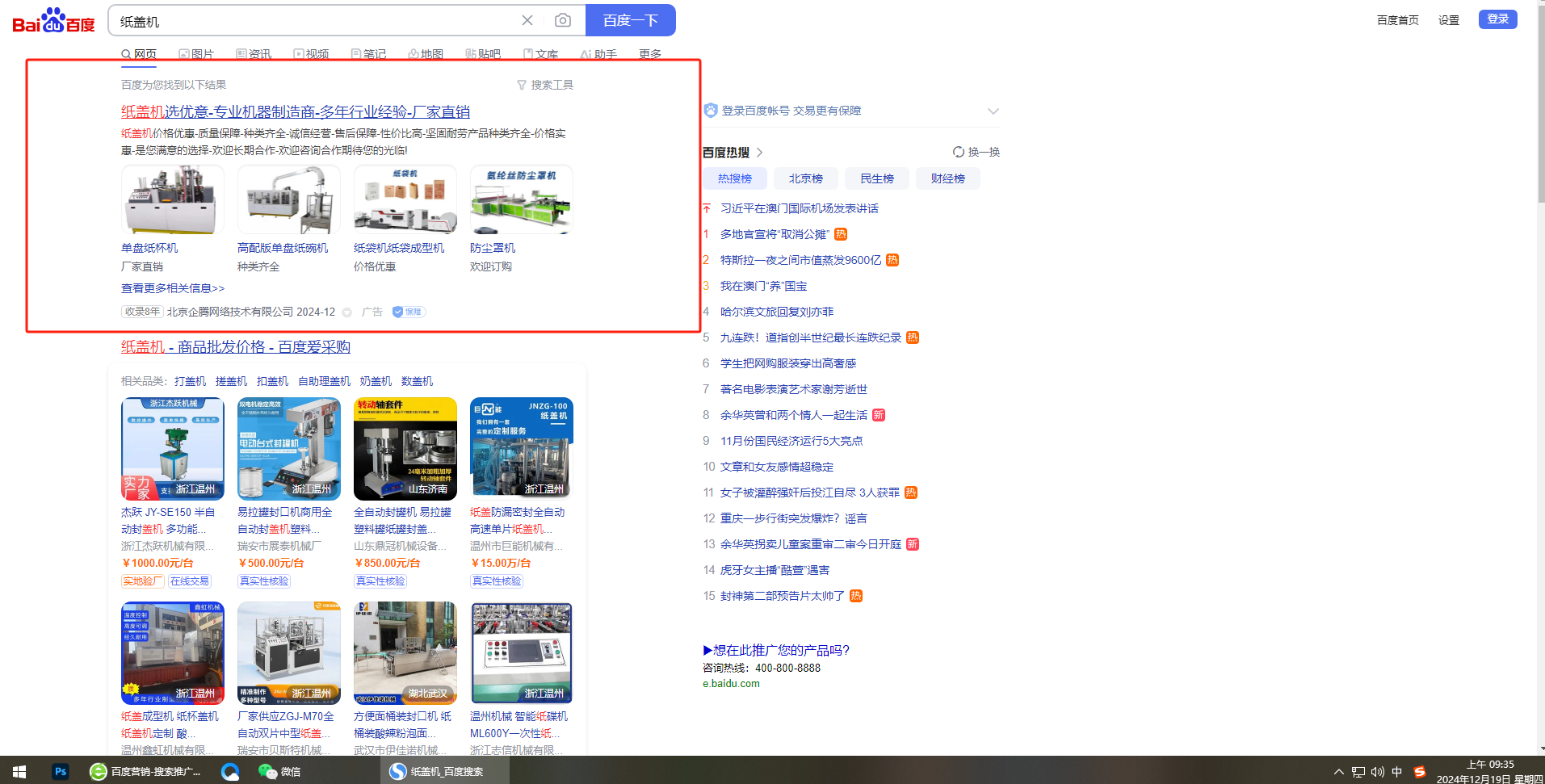Open Photoshop from the taskbar

pos(61,771)
